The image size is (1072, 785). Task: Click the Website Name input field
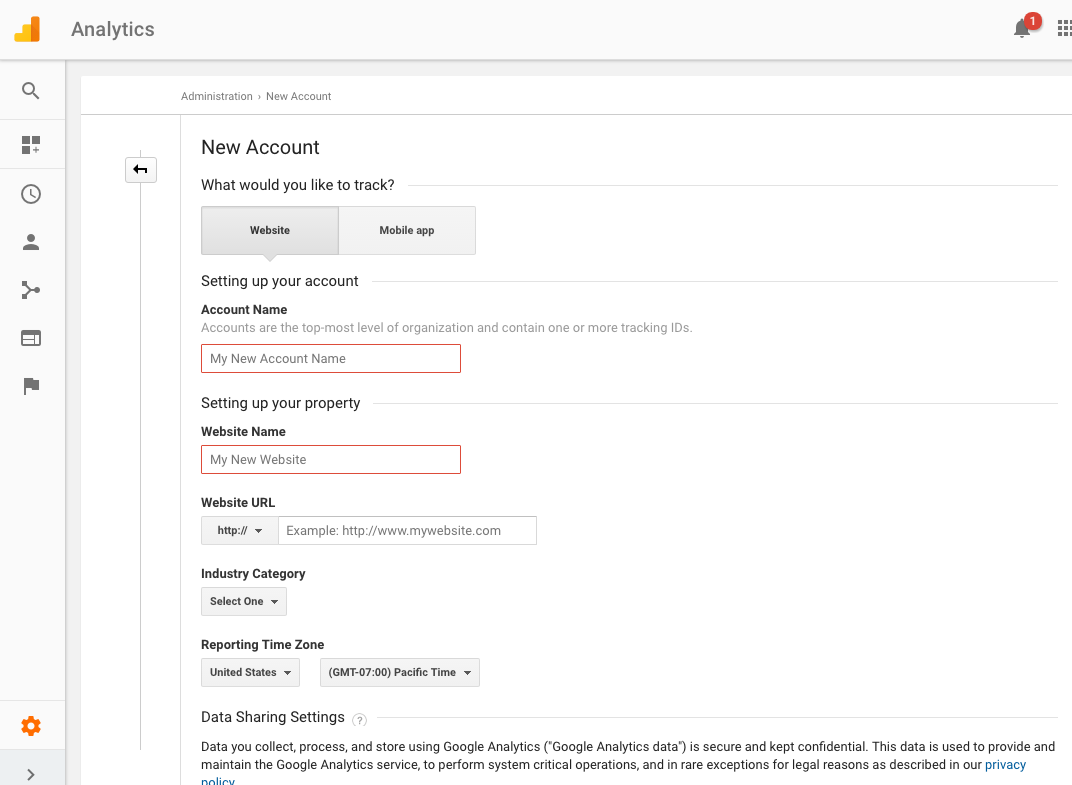pos(331,460)
